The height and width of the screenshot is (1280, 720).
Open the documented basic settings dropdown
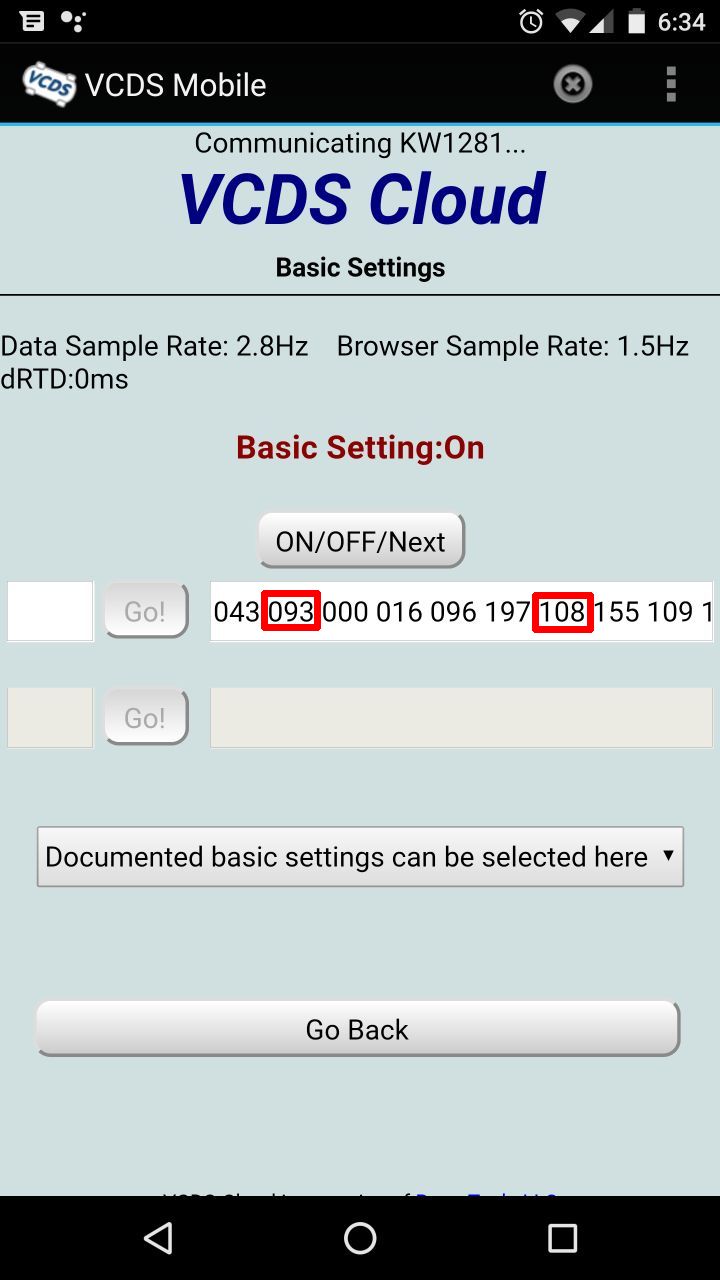coord(360,857)
